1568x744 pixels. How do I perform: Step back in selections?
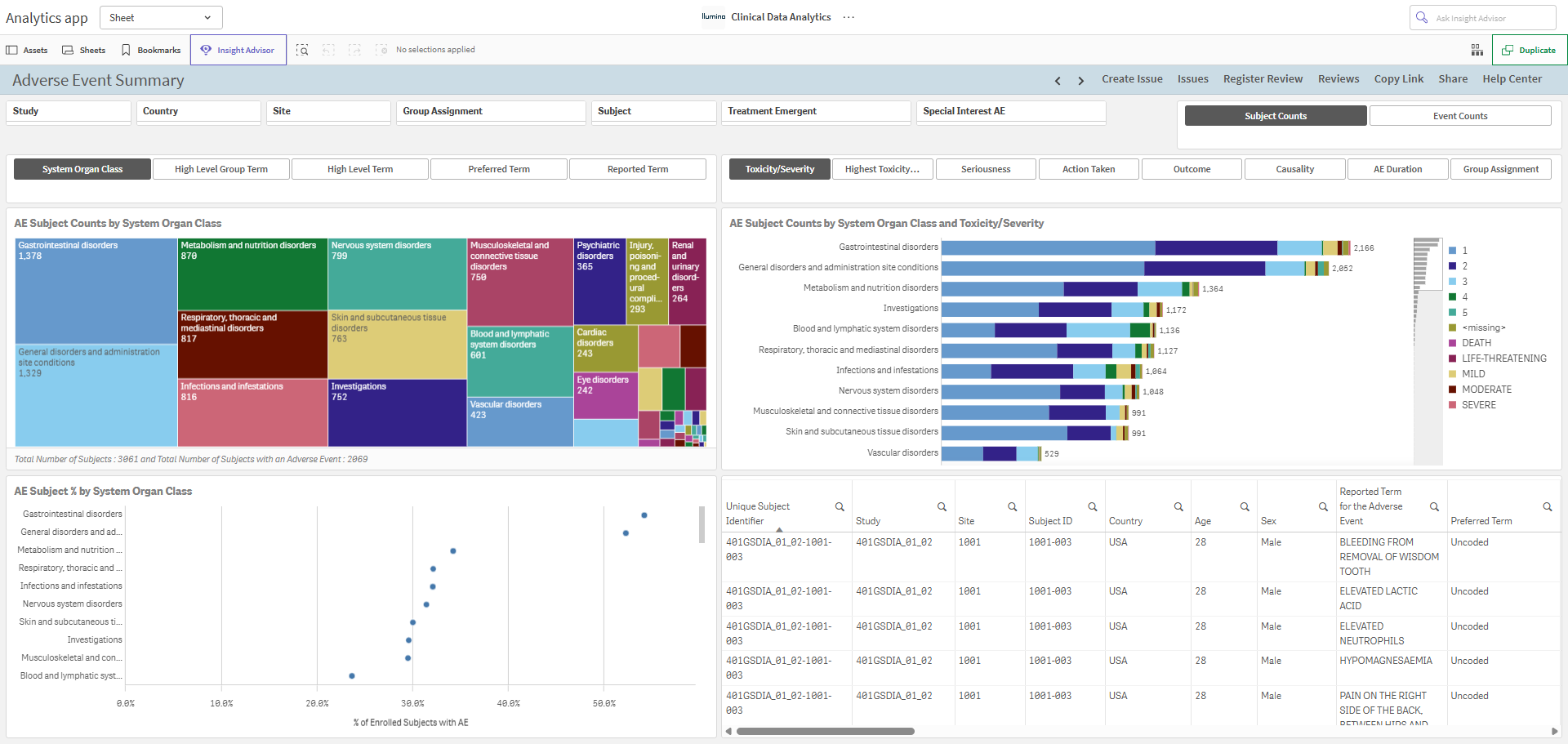(x=328, y=50)
